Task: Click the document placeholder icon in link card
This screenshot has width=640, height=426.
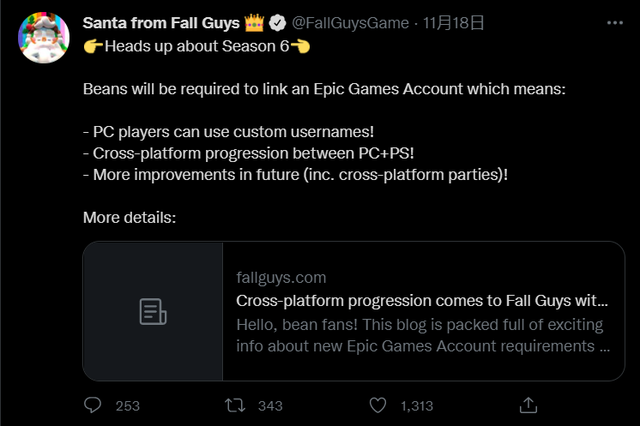Action: point(153,312)
